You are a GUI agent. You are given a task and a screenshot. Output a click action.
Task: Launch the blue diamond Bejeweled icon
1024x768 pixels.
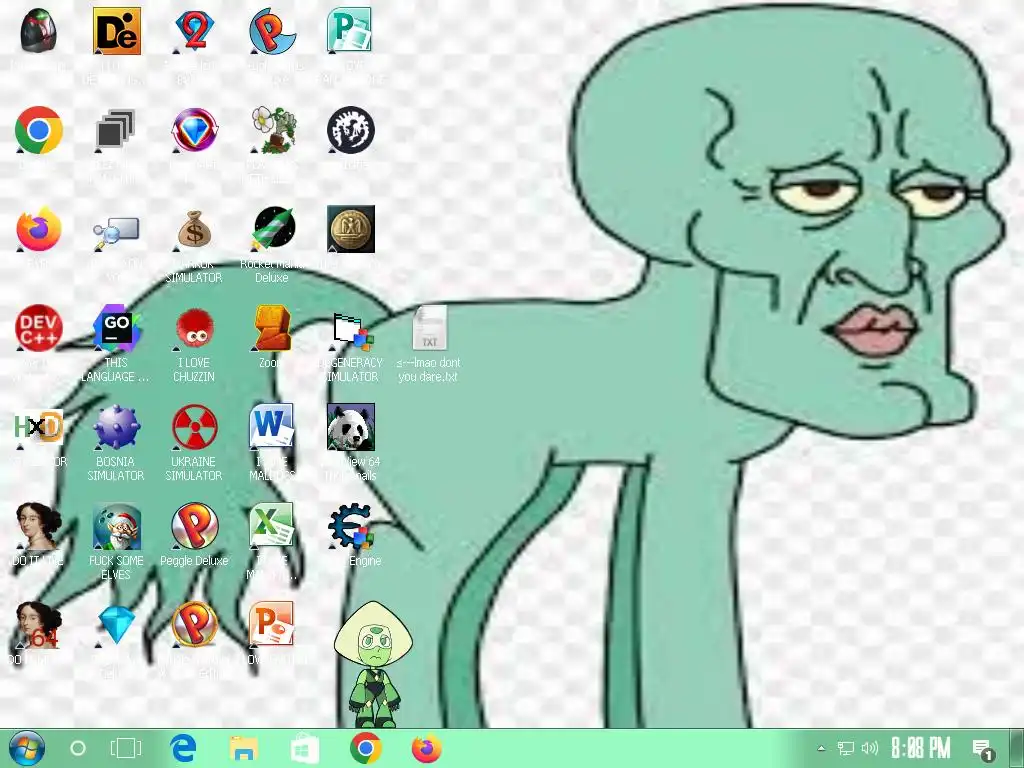click(116, 625)
